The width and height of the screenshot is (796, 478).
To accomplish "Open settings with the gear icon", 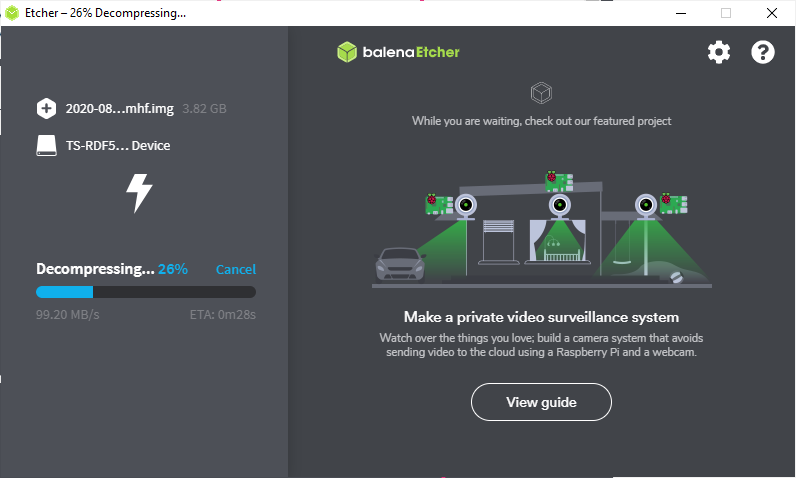I will (x=719, y=52).
